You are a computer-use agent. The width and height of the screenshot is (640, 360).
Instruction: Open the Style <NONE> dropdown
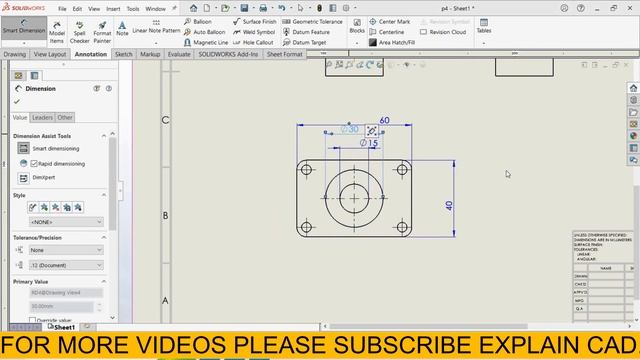click(66, 222)
